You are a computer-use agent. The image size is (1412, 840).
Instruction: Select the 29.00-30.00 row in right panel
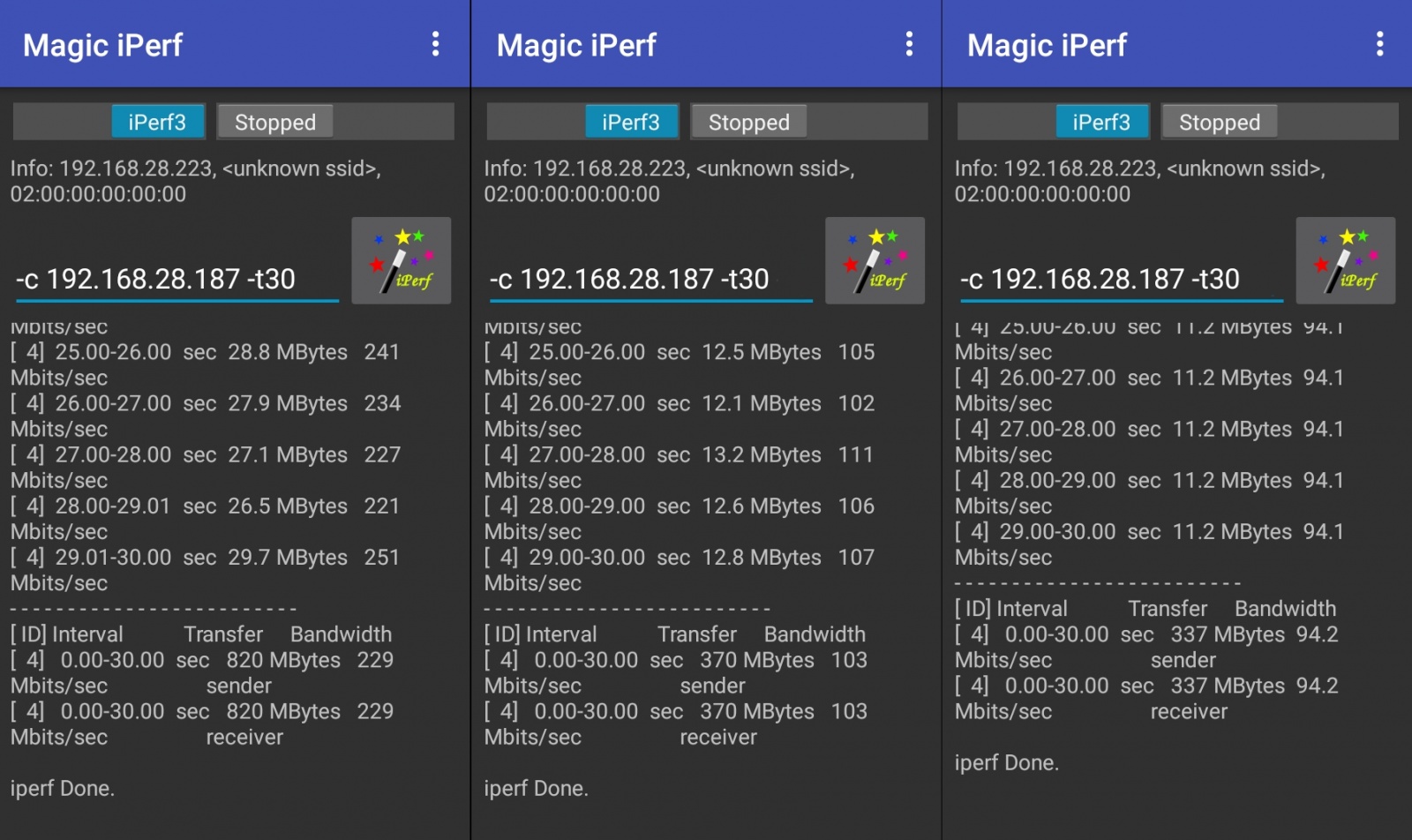coord(1149,544)
